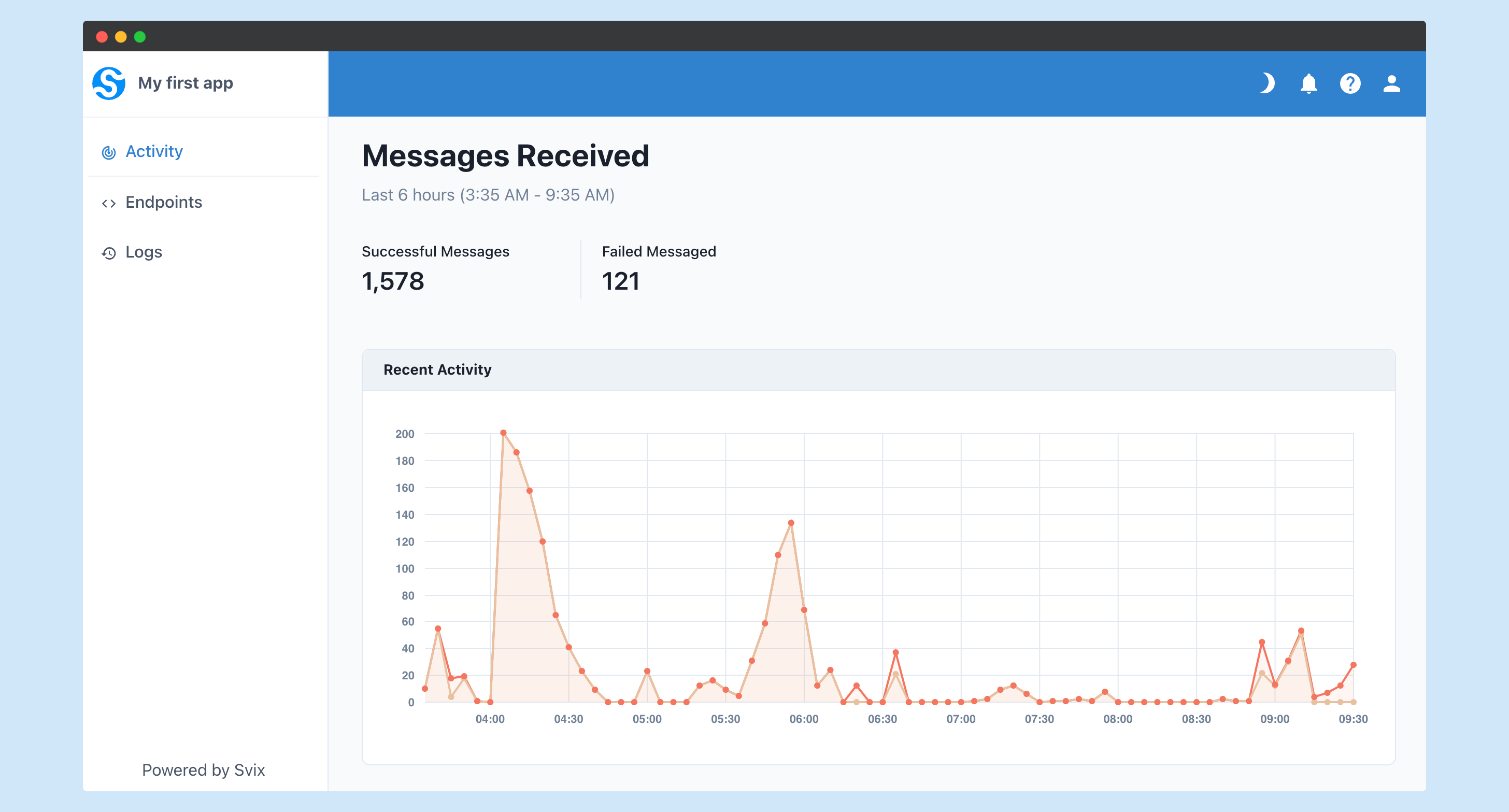This screenshot has width=1509, height=812.
Task: Click the Powered by Svix link
Action: coord(203,770)
